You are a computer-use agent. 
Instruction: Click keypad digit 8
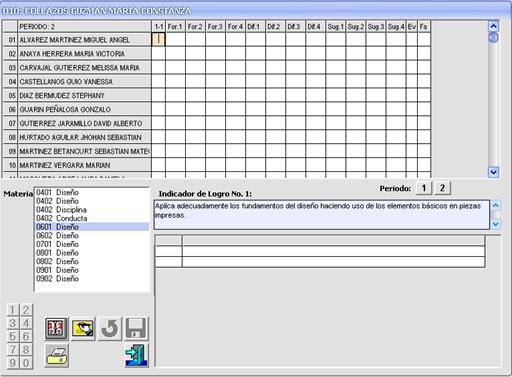click(26, 350)
